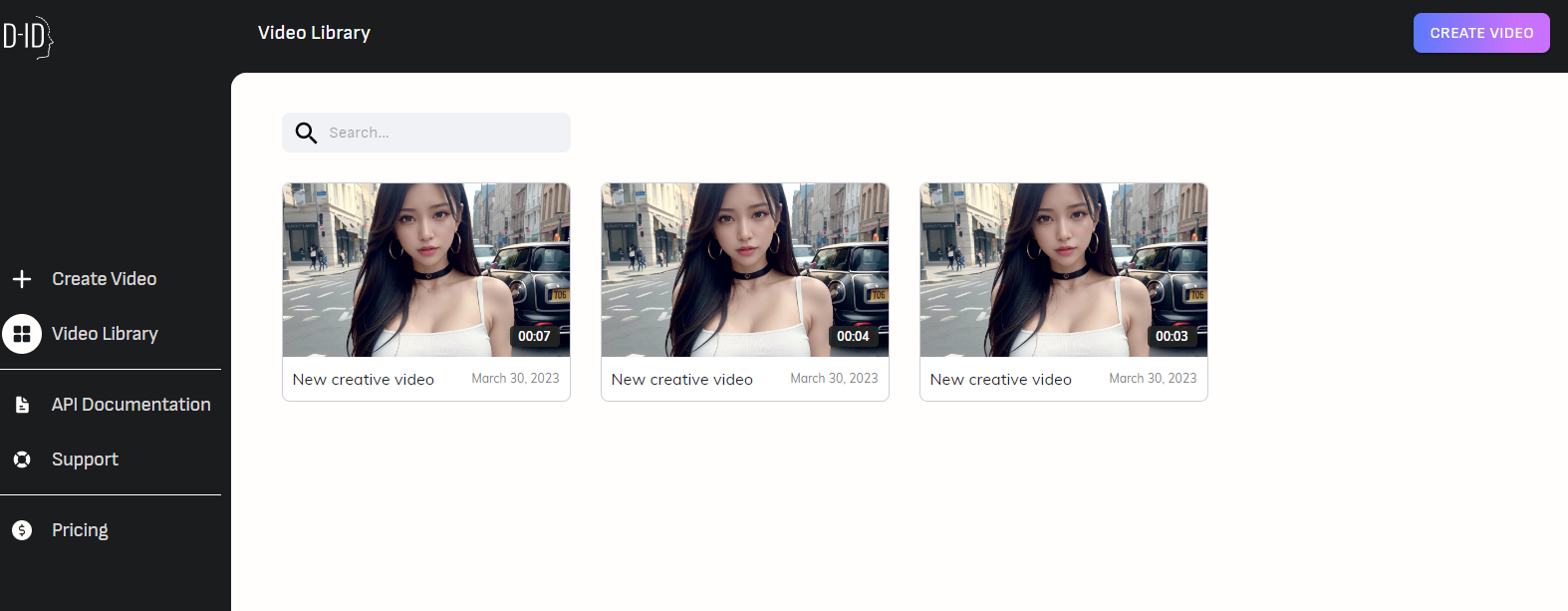
Task: Click the Support lifebuoy icon
Action: [22, 459]
